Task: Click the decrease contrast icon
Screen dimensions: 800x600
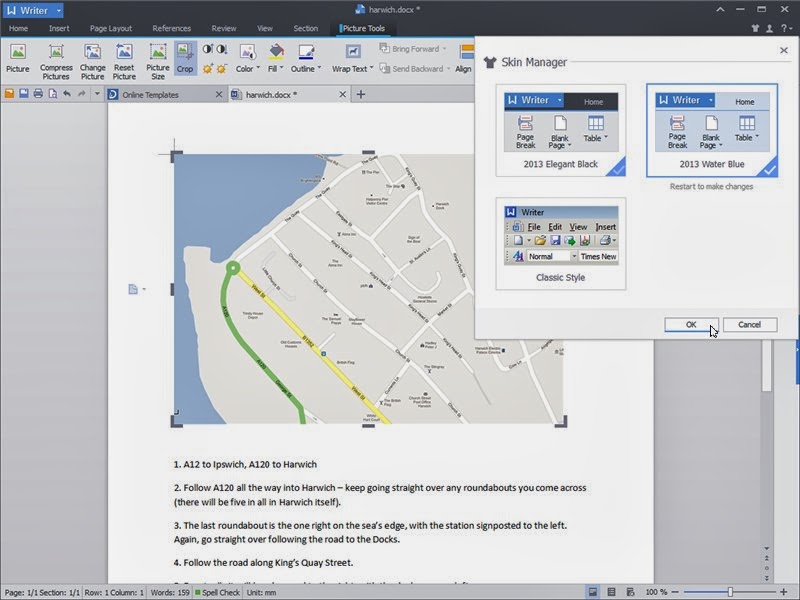Action: point(221,49)
